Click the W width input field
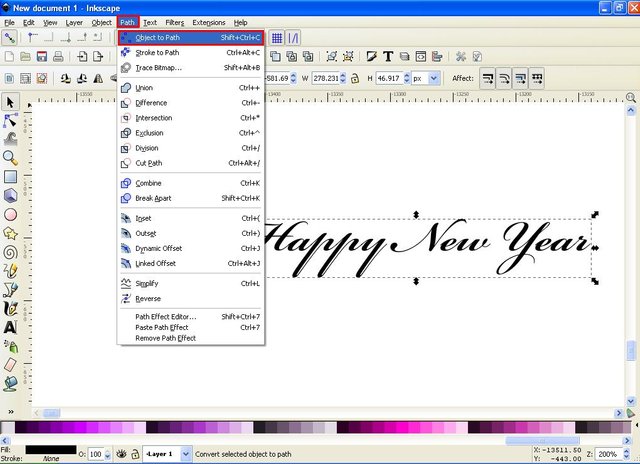 coord(326,78)
